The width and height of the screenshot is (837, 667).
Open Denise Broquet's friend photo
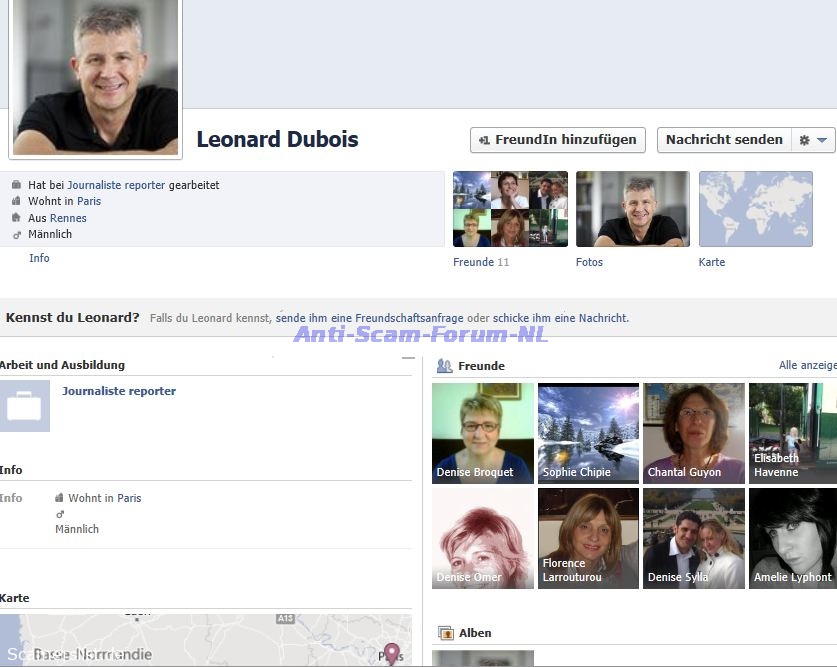click(x=482, y=433)
